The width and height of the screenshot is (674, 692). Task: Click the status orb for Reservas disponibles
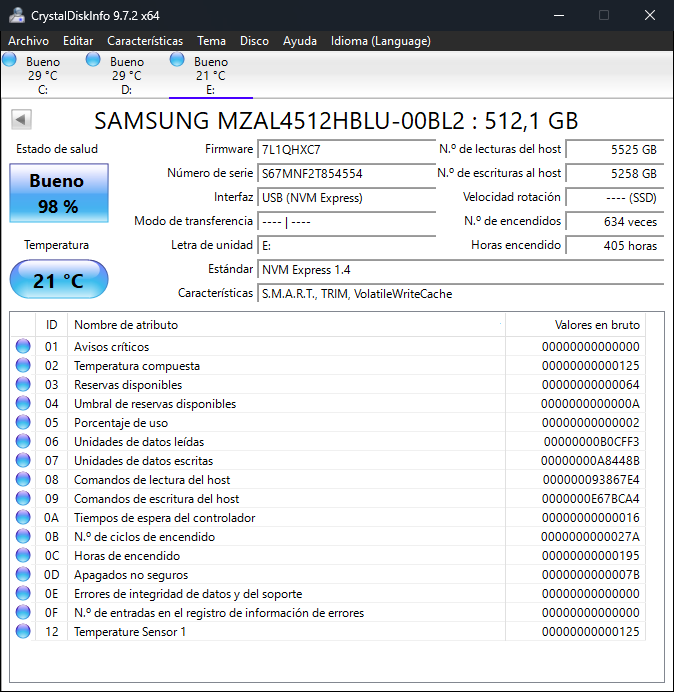[x=23, y=384]
